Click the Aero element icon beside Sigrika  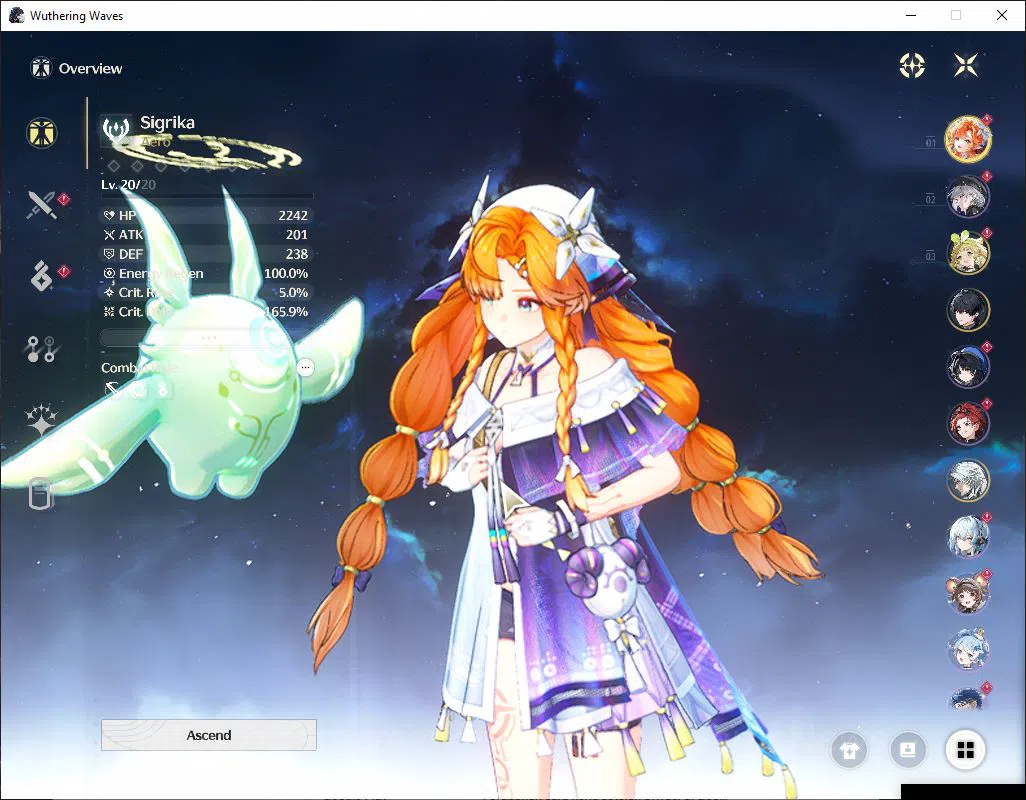pyautogui.click(x=116, y=130)
